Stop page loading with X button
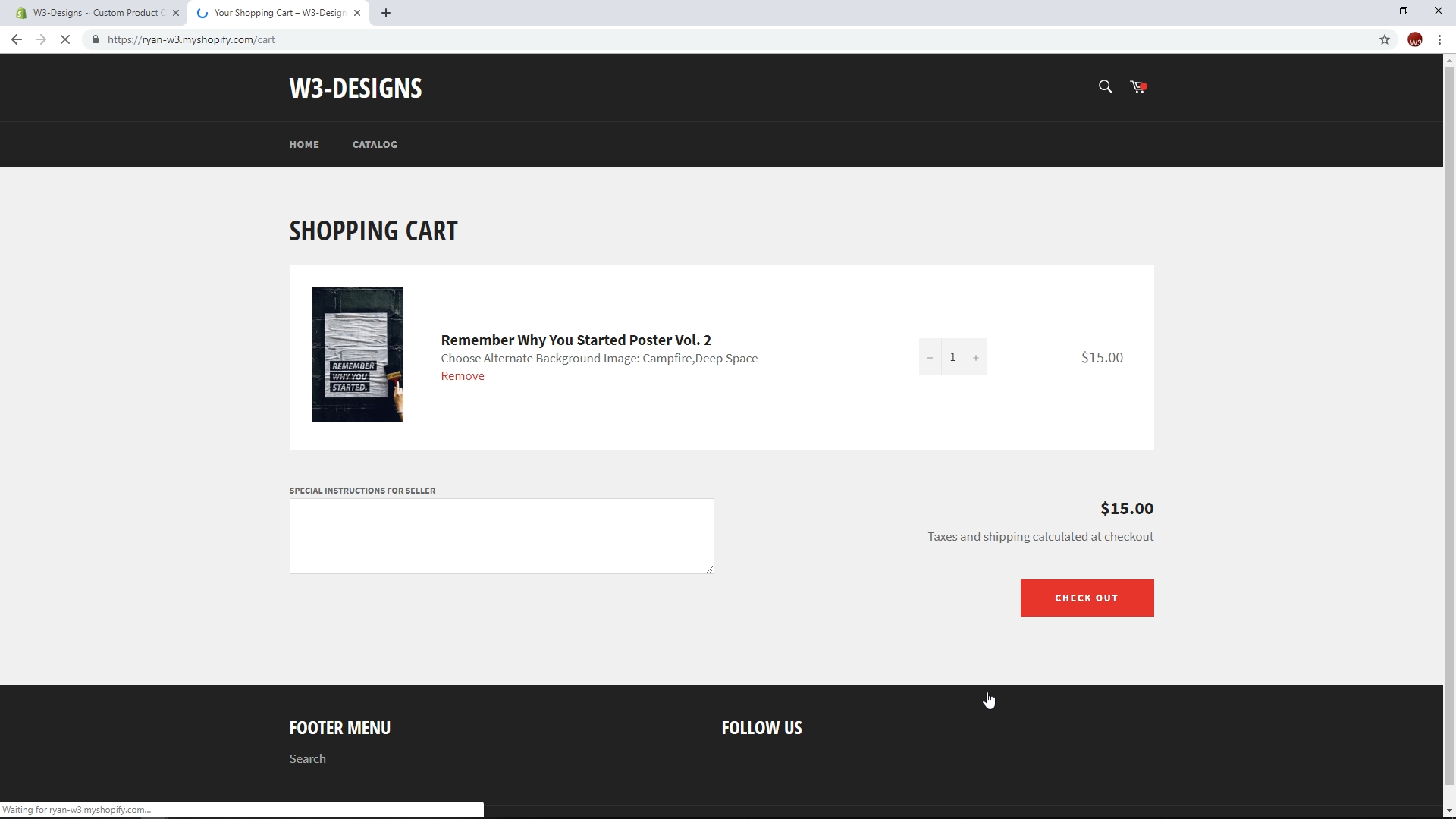This screenshot has height=819, width=1456. [65, 39]
